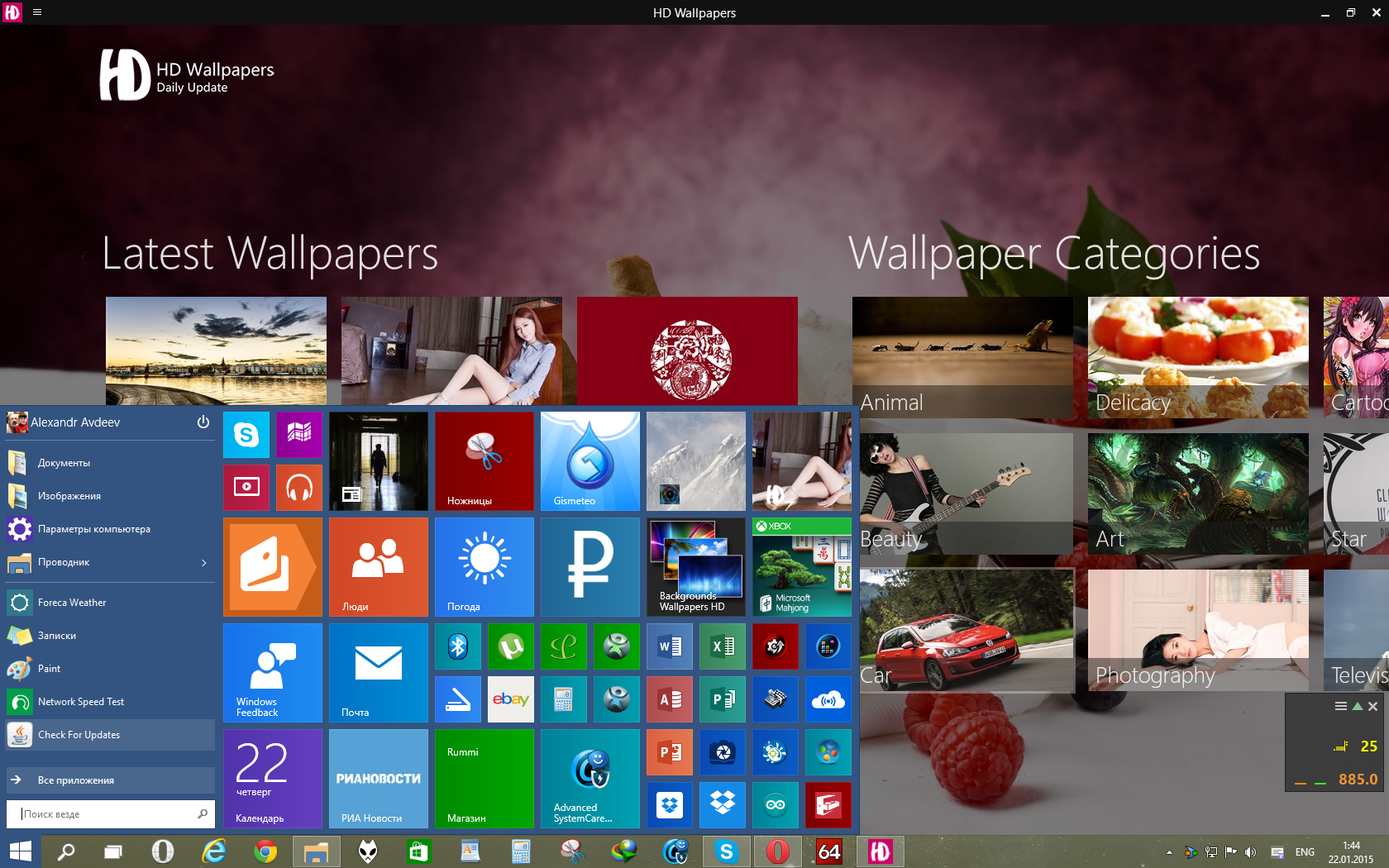This screenshot has width=1389, height=868.
Task: Open the Advanced SystemCare tile
Action: [590, 779]
